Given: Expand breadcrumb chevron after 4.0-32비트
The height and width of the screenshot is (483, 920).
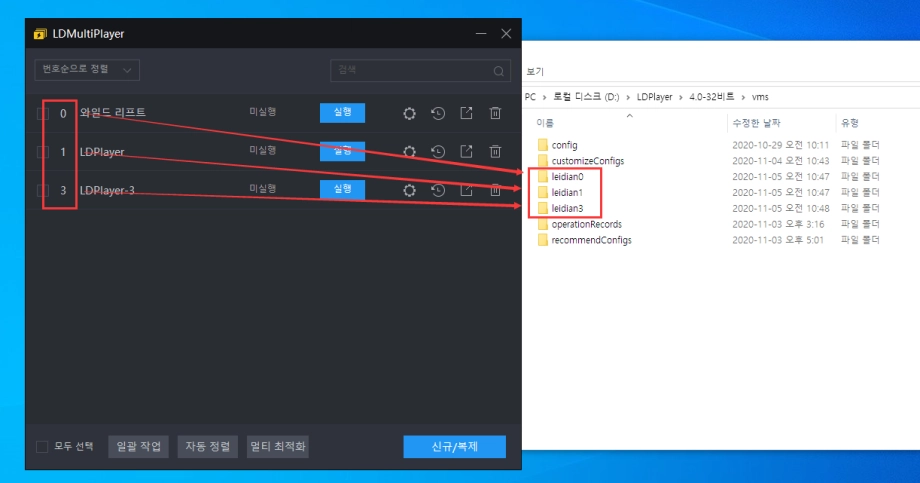Looking at the screenshot, I should point(743,97).
